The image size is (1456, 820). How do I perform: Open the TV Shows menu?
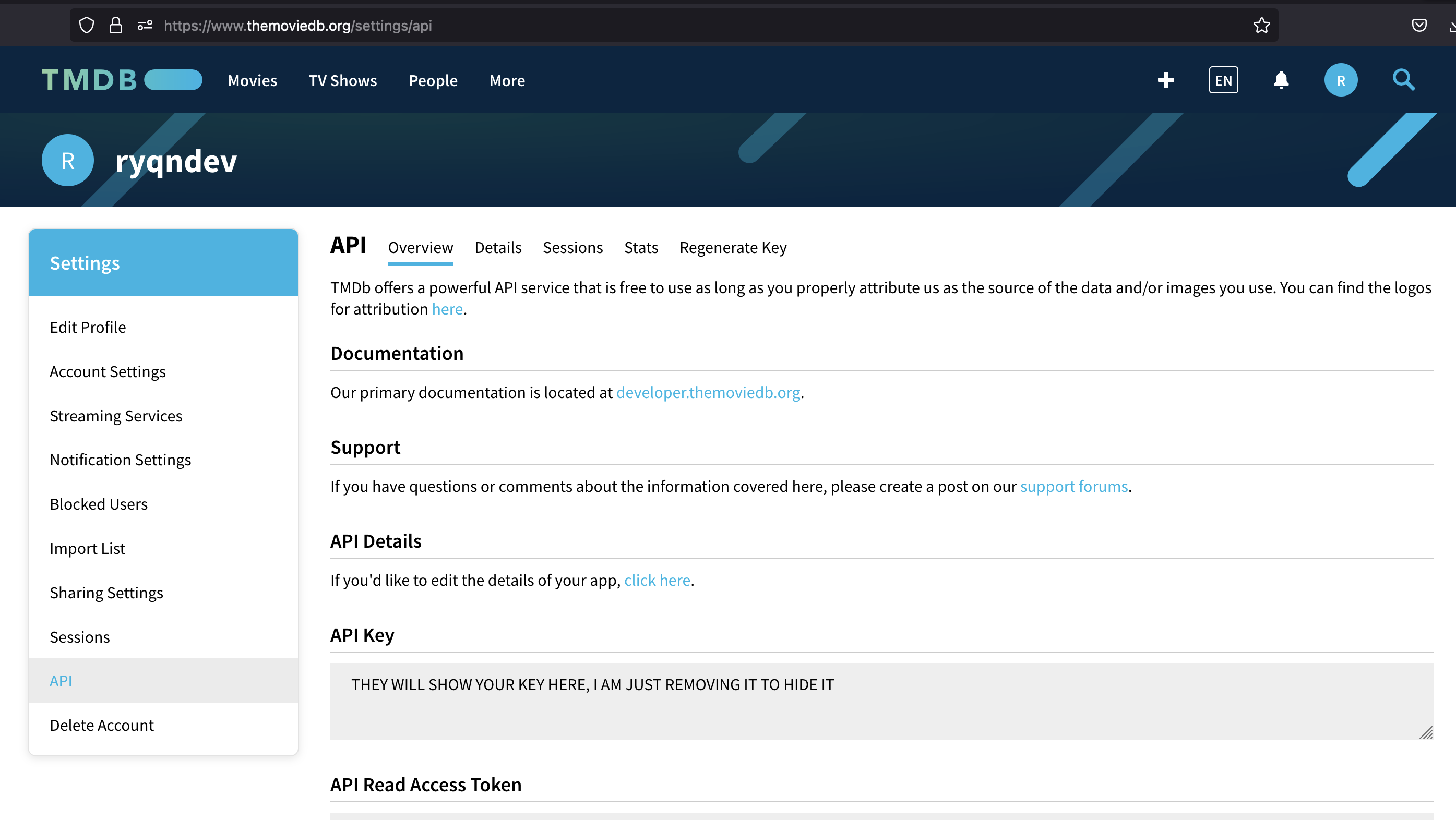pyautogui.click(x=342, y=80)
